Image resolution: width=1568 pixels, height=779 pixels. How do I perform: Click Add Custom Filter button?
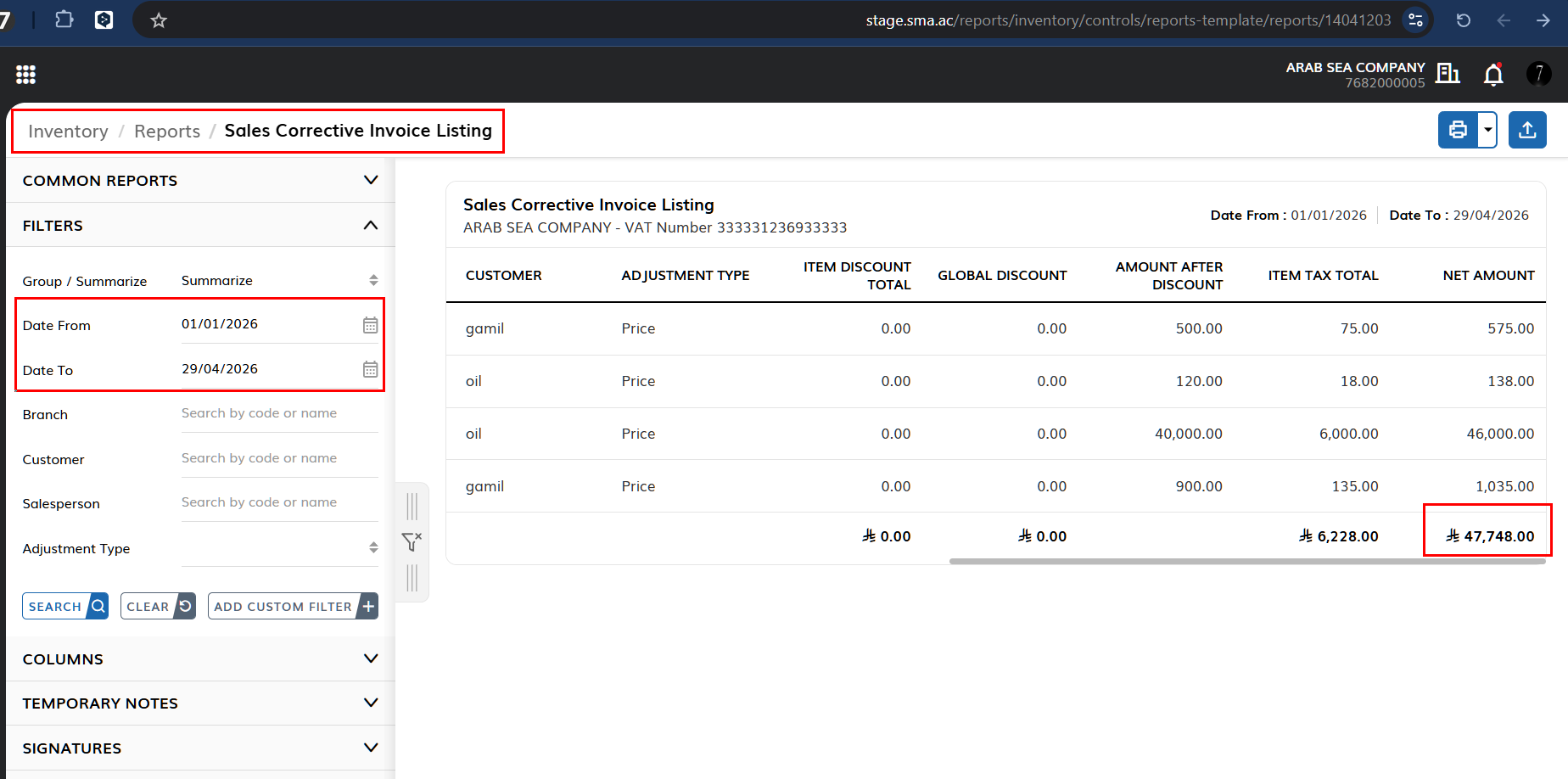[x=293, y=606]
